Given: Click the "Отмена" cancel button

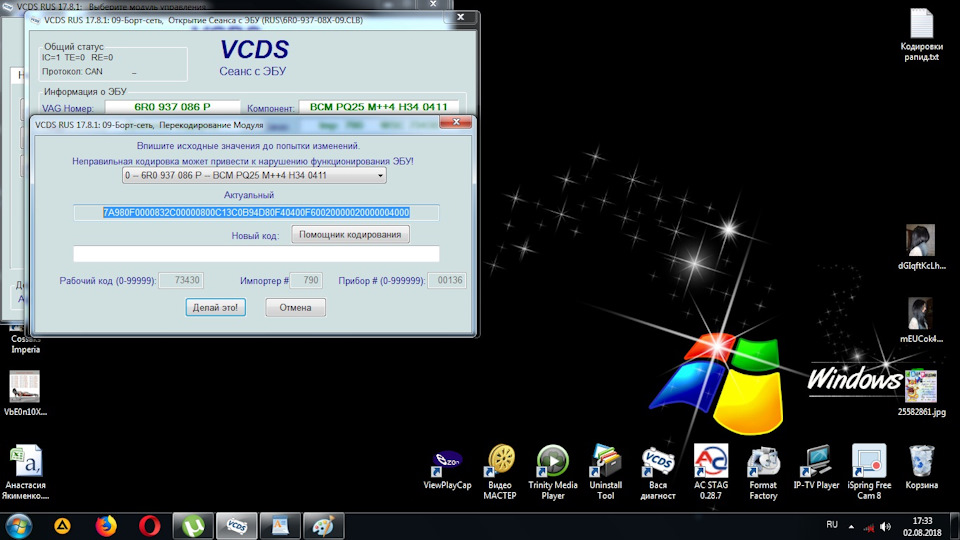Looking at the screenshot, I should 295,307.
